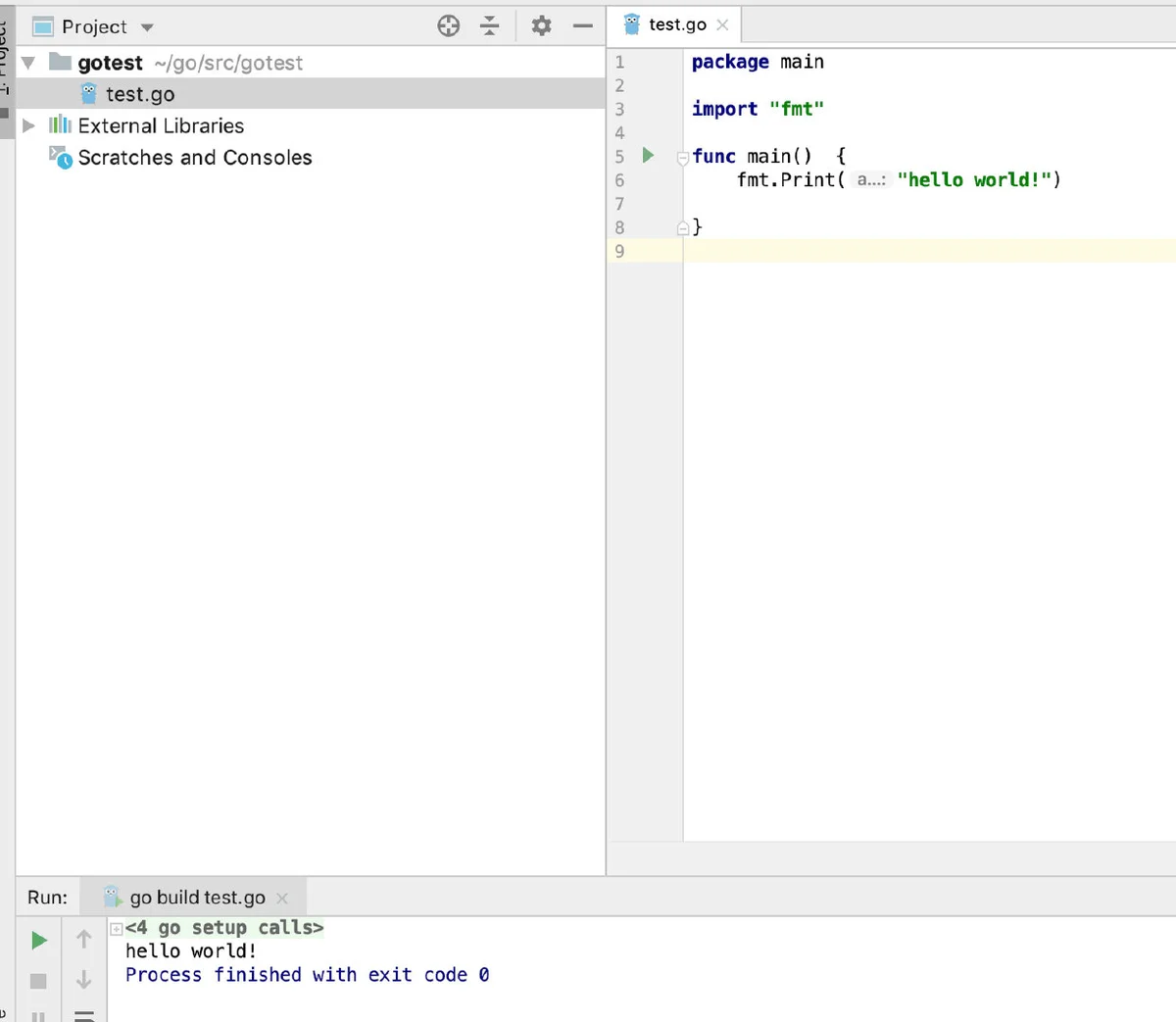Open the Project view dropdown

tap(147, 27)
